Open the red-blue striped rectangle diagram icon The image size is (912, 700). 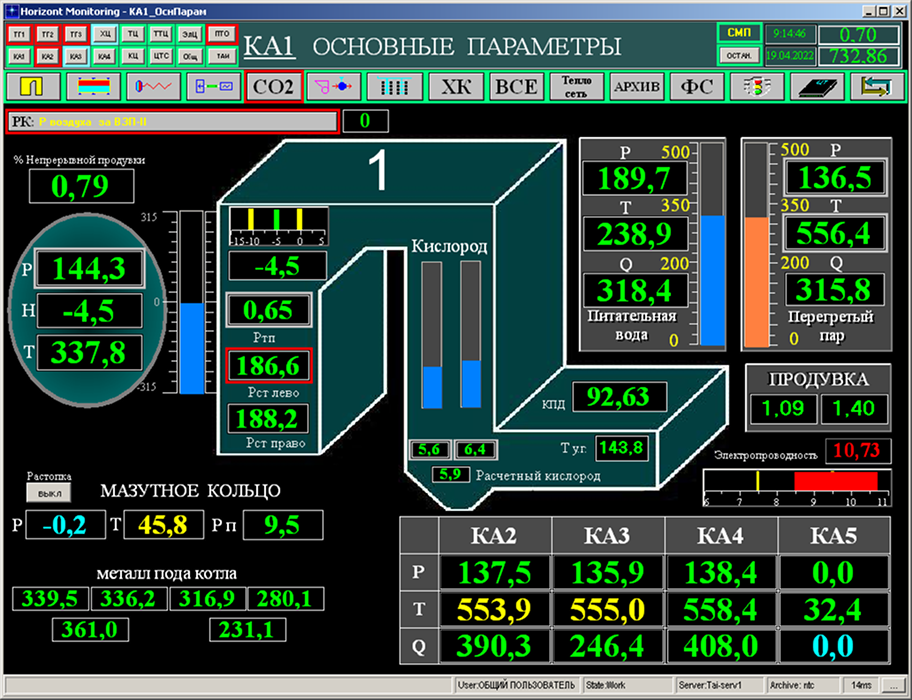point(94,87)
